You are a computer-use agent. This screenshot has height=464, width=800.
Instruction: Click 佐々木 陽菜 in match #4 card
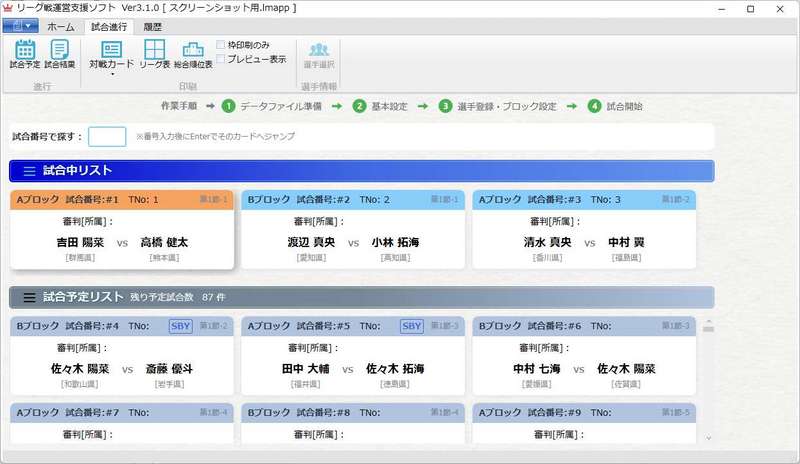coord(80,369)
